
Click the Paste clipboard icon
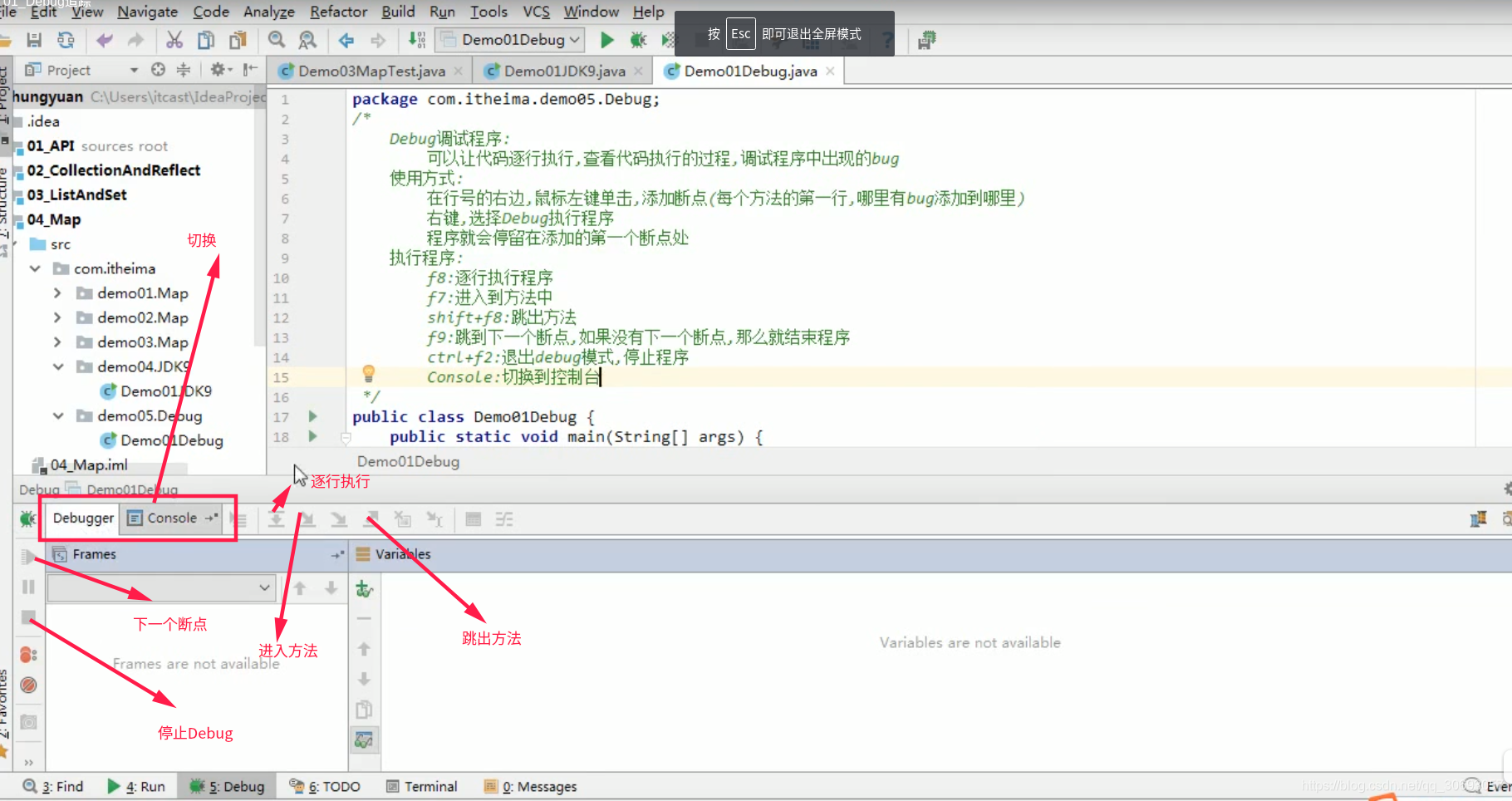click(238, 39)
